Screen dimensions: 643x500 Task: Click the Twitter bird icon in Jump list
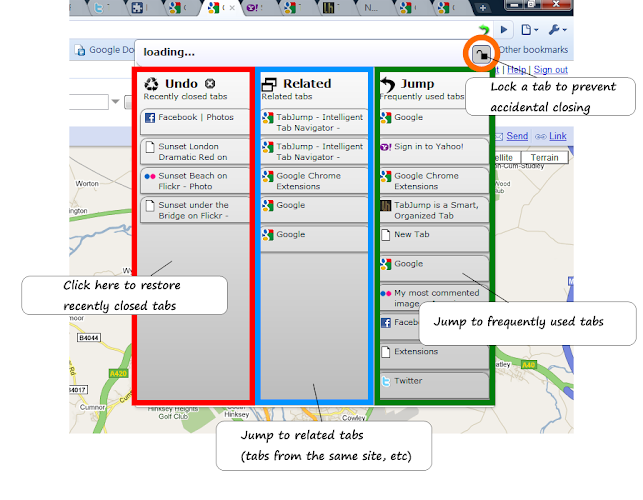coord(386,381)
